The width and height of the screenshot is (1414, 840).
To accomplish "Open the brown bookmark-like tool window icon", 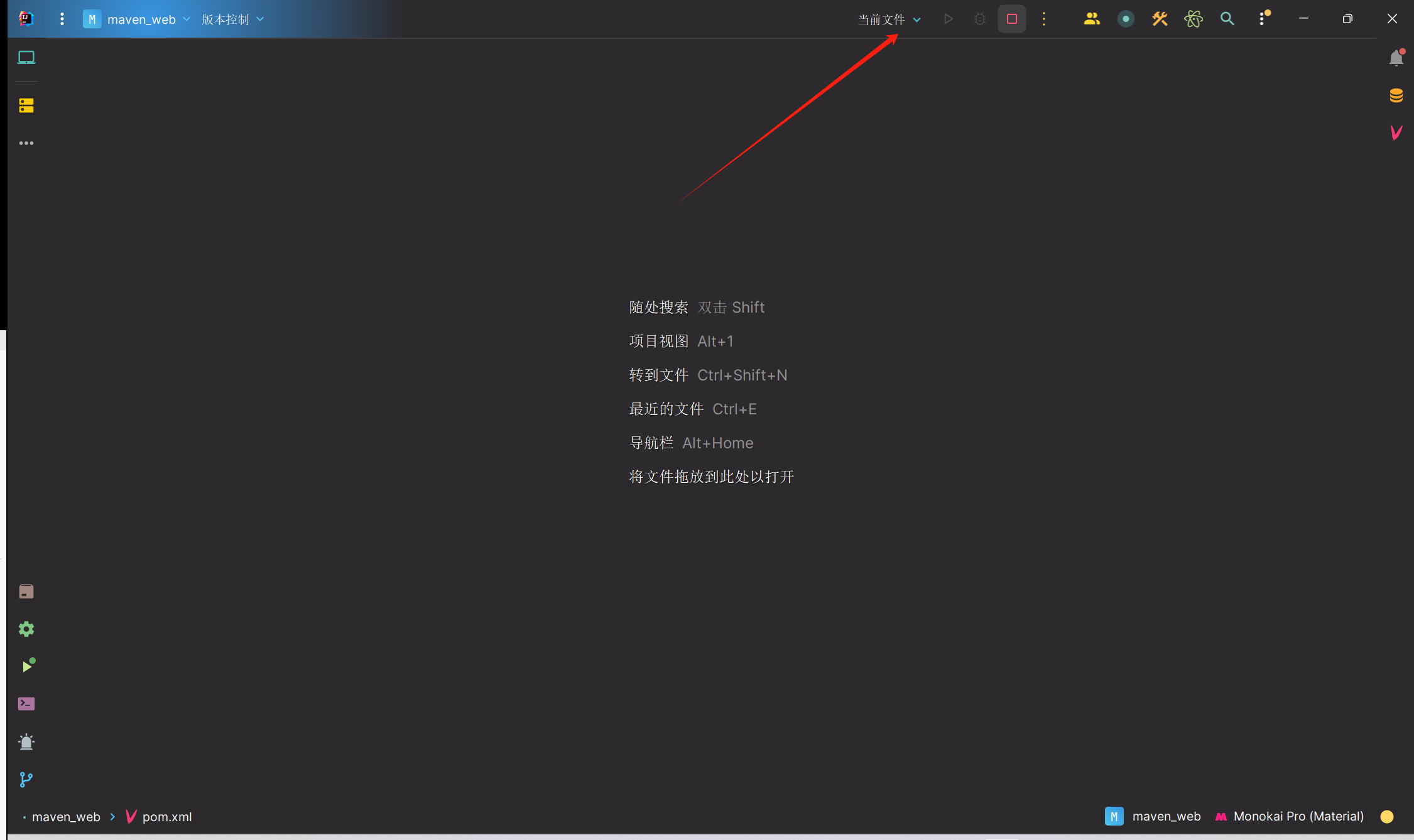I will coord(26,592).
